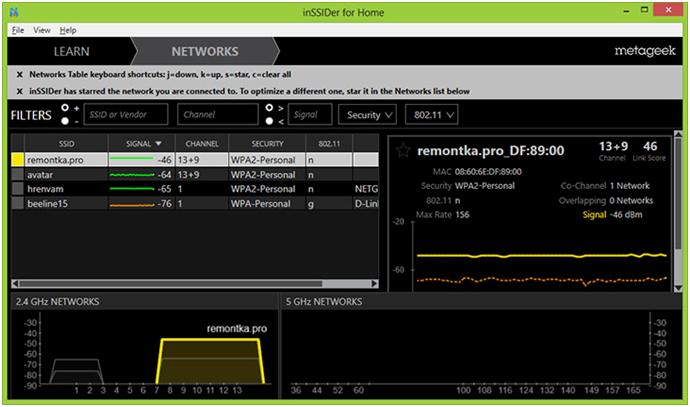This screenshot has width=690, height=407.
Task: Focus the Signal filter field
Action: (310, 114)
